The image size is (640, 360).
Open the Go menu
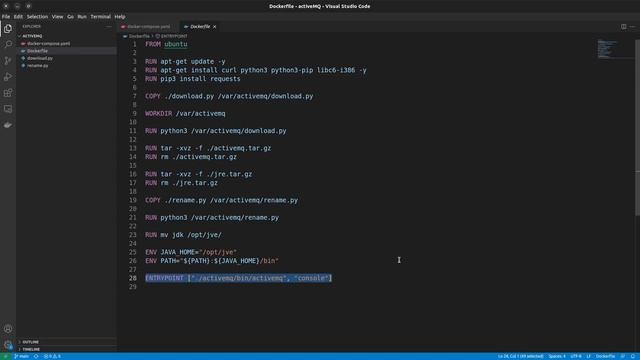tap(70, 17)
